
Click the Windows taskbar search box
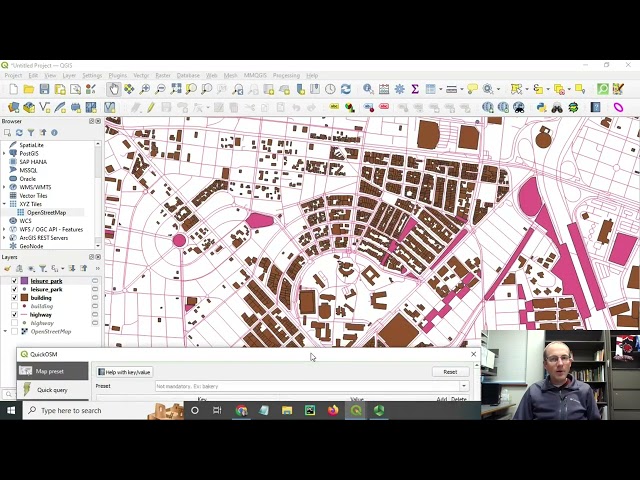pos(103,411)
